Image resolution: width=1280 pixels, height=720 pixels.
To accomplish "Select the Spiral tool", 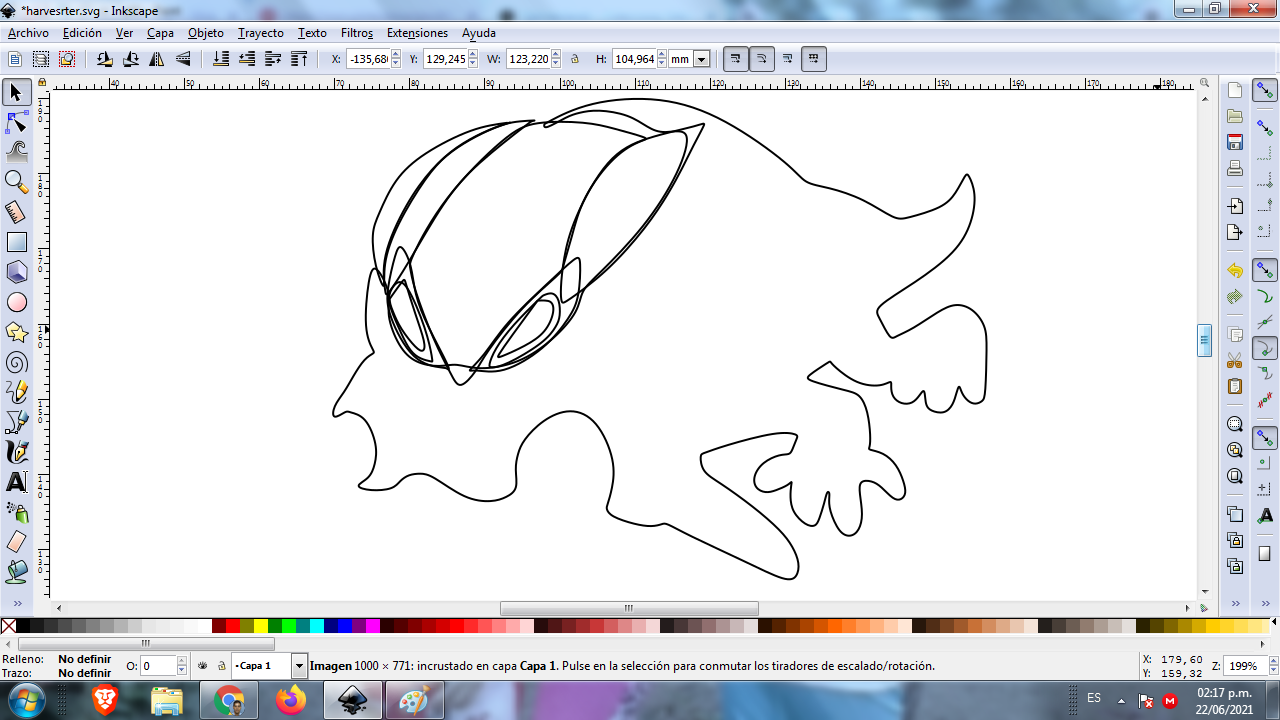I will pyautogui.click(x=16, y=362).
